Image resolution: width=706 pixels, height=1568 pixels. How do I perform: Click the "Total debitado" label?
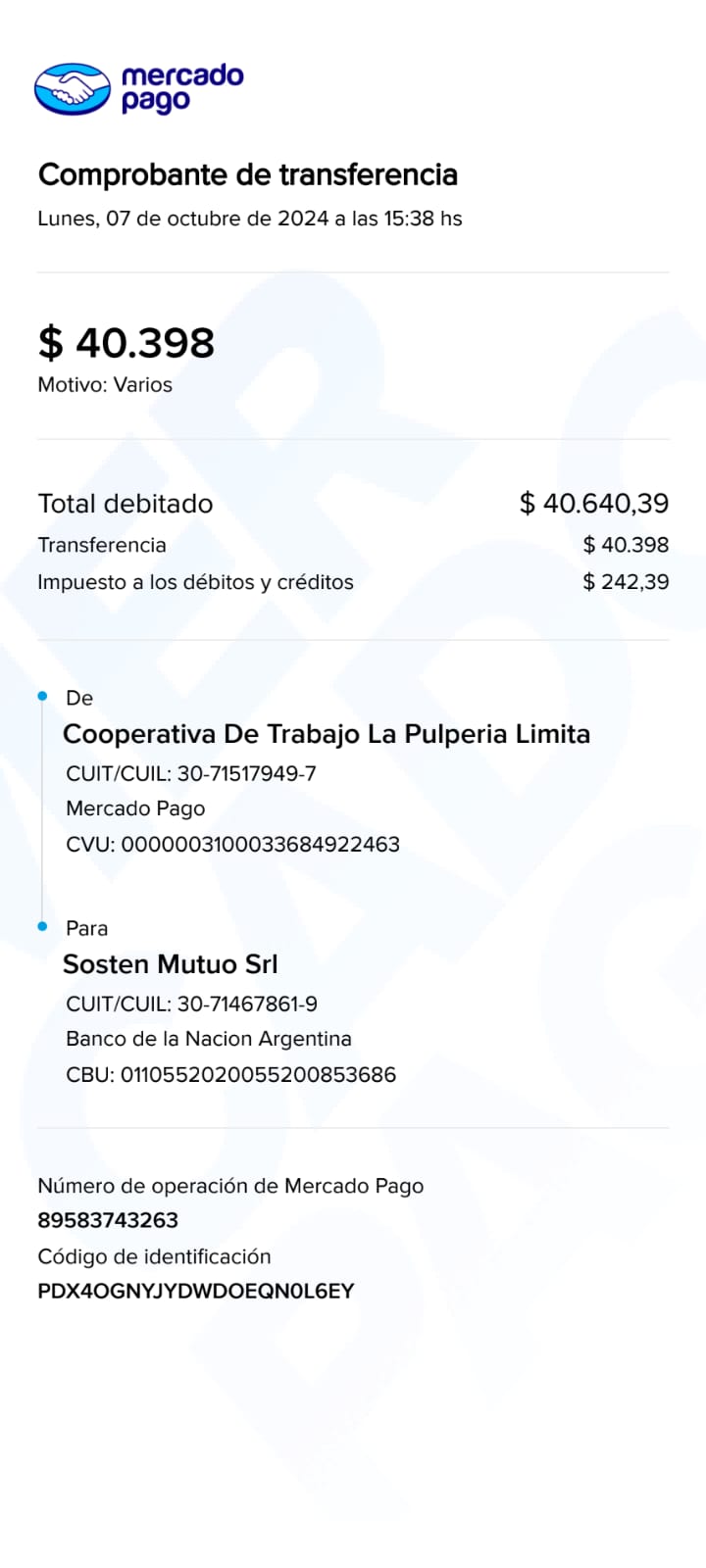[125, 504]
